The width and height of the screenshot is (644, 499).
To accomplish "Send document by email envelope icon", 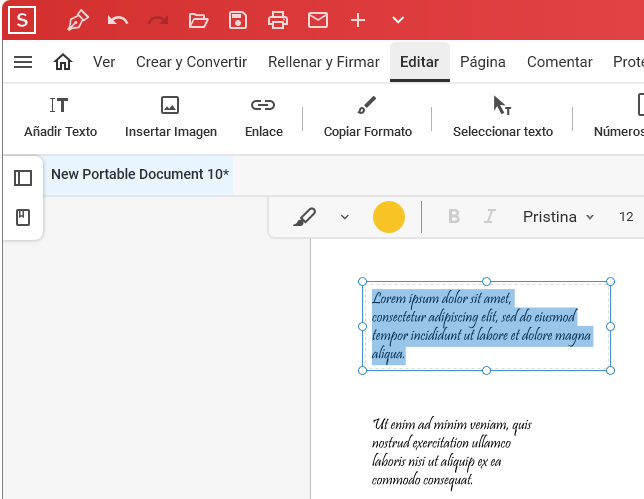I will [318, 20].
